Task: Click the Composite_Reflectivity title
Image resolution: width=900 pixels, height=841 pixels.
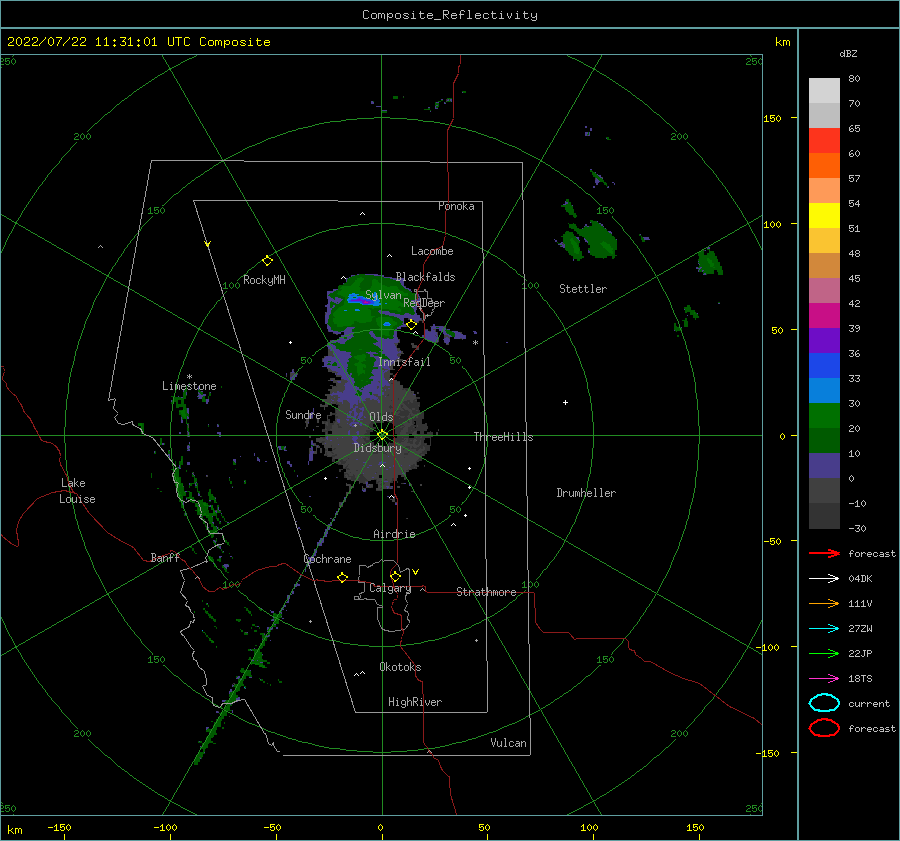Action: (x=449, y=15)
